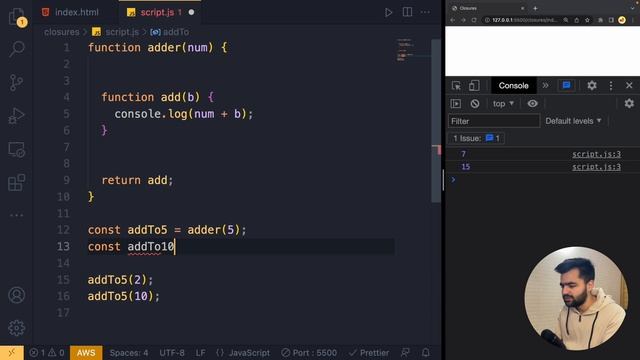Go back in the browser
The width and height of the screenshot is (640, 360).
[x=452, y=20]
